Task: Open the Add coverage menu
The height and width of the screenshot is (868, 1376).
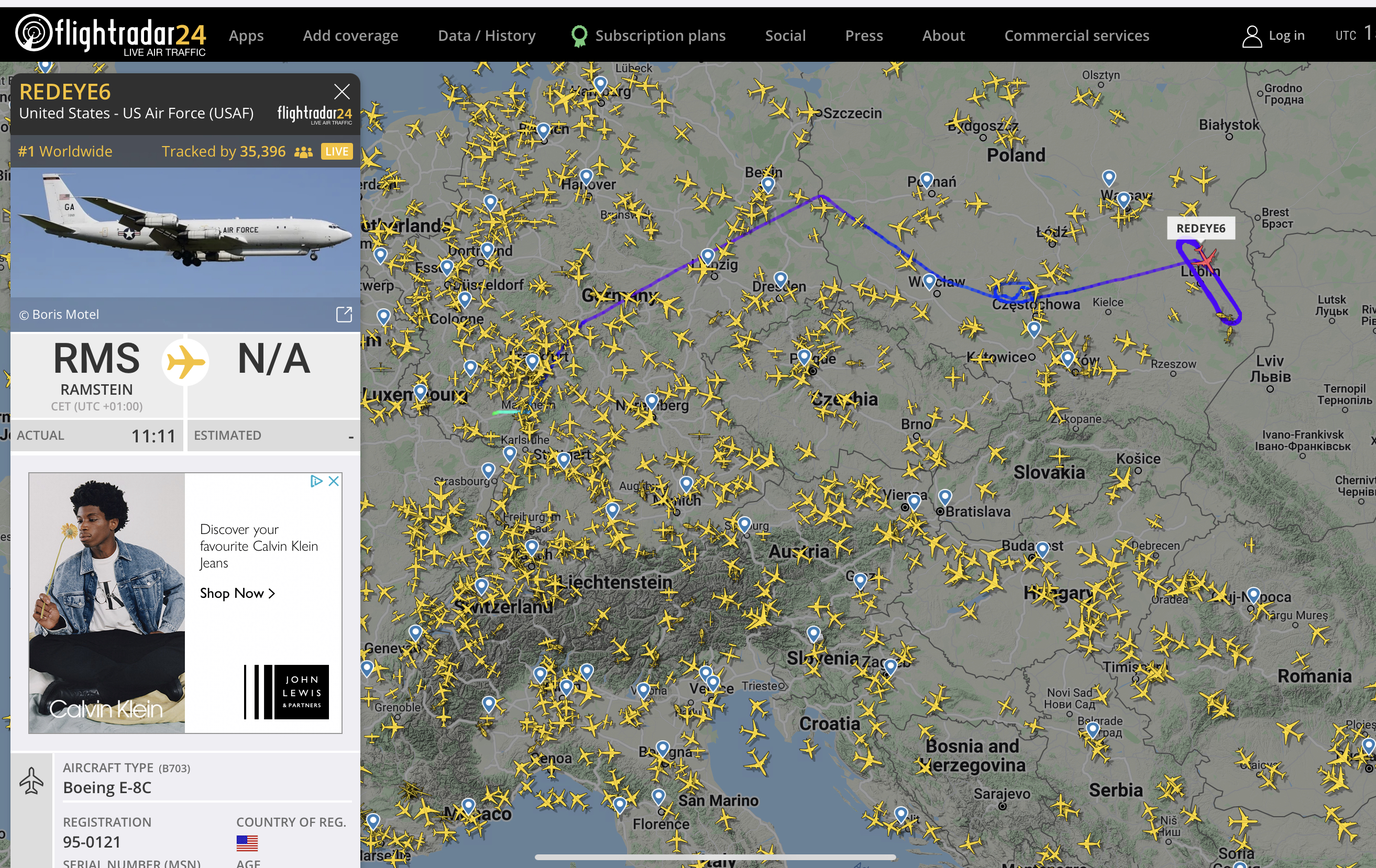Action: click(x=350, y=36)
